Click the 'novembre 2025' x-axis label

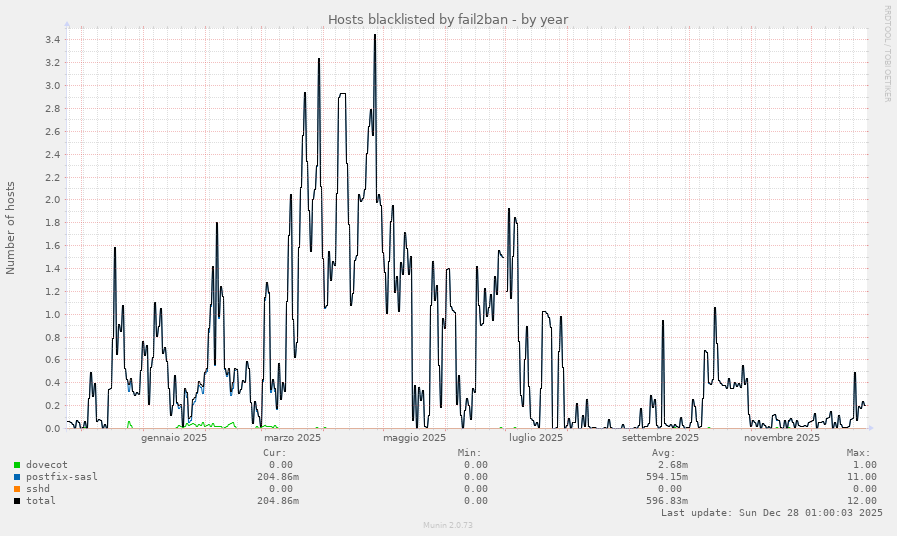pyautogui.click(x=782, y=438)
